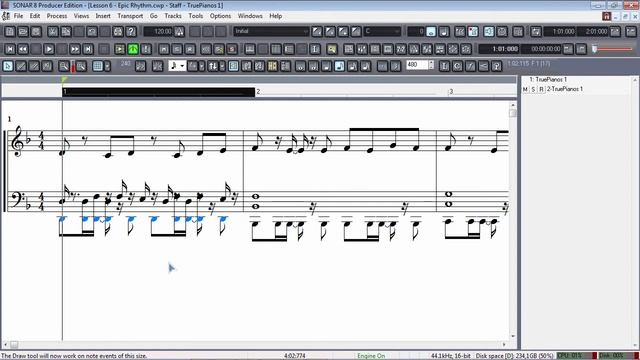The width and height of the screenshot is (640, 360).
Task: Click the SMPTE 00:00:00:00 time display
Action: pos(542,49)
